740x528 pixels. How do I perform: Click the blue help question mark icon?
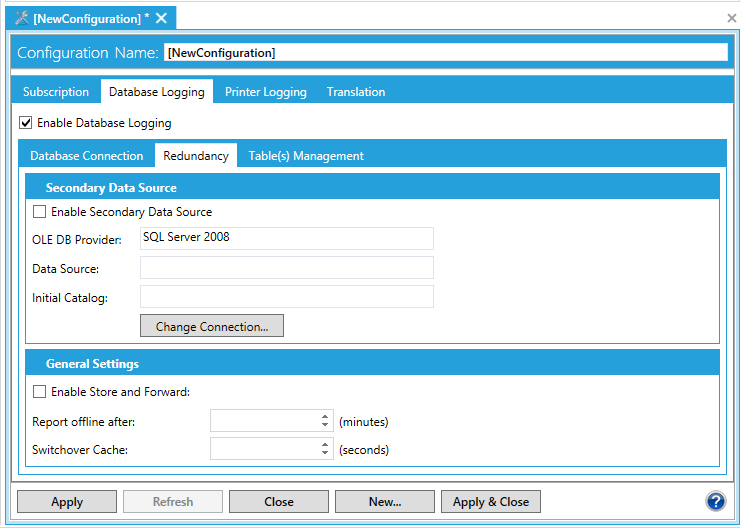(x=715, y=501)
